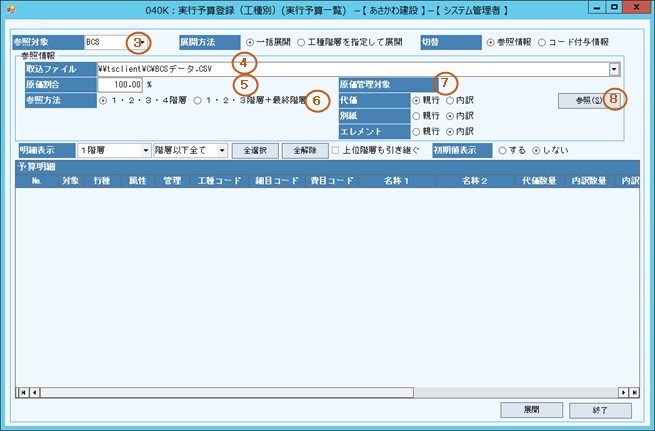Image resolution: width=655 pixels, height=431 pixels.
Task: Click the scroll-right arrow under the grid
Action: click(625, 391)
